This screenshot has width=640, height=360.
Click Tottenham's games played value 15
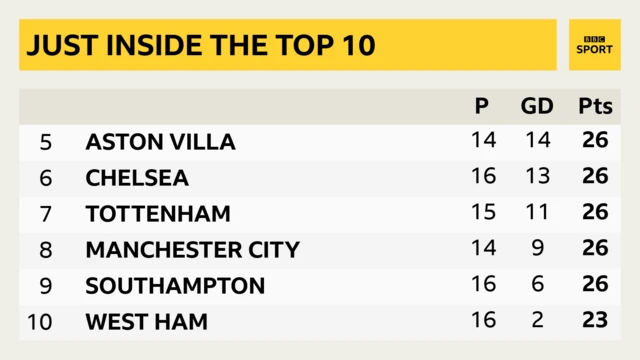[484, 212]
